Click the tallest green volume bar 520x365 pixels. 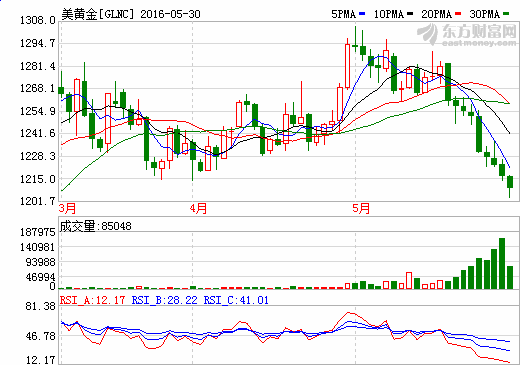(x=502, y=263)
